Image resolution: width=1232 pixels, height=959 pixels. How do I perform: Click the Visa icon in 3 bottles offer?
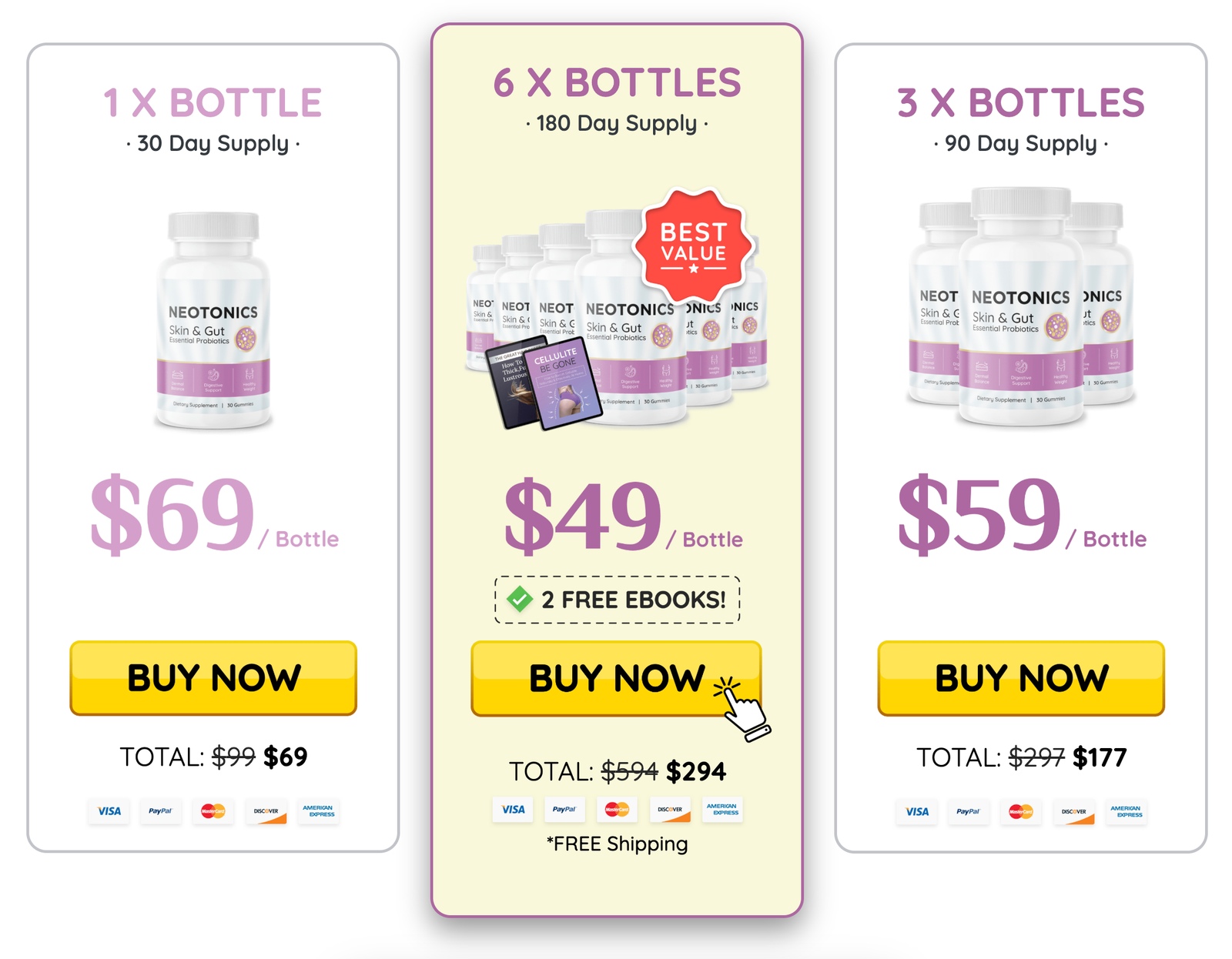click(x=916, y=811)
